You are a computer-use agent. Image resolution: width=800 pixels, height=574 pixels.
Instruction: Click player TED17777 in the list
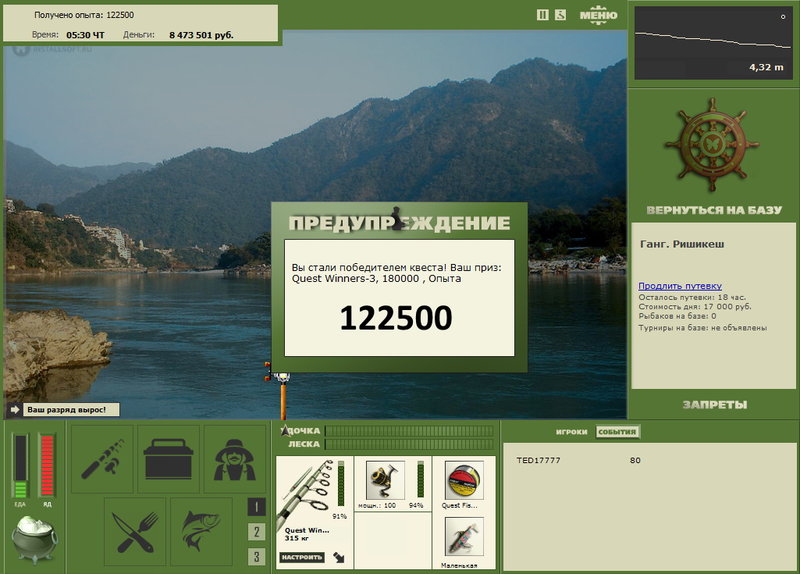click(x=538, y=460)
